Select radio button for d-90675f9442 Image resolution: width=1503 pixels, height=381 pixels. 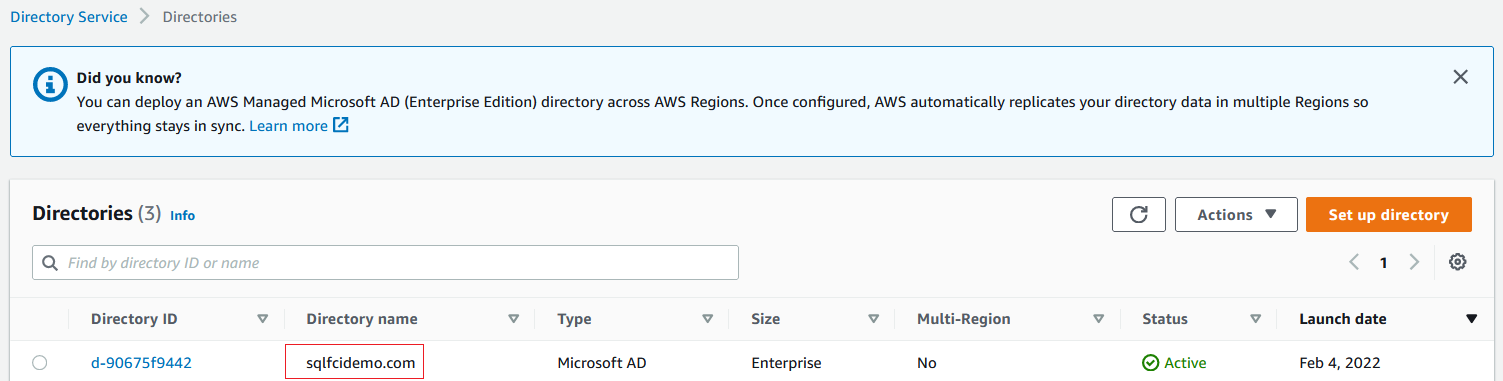coord(40,363)
